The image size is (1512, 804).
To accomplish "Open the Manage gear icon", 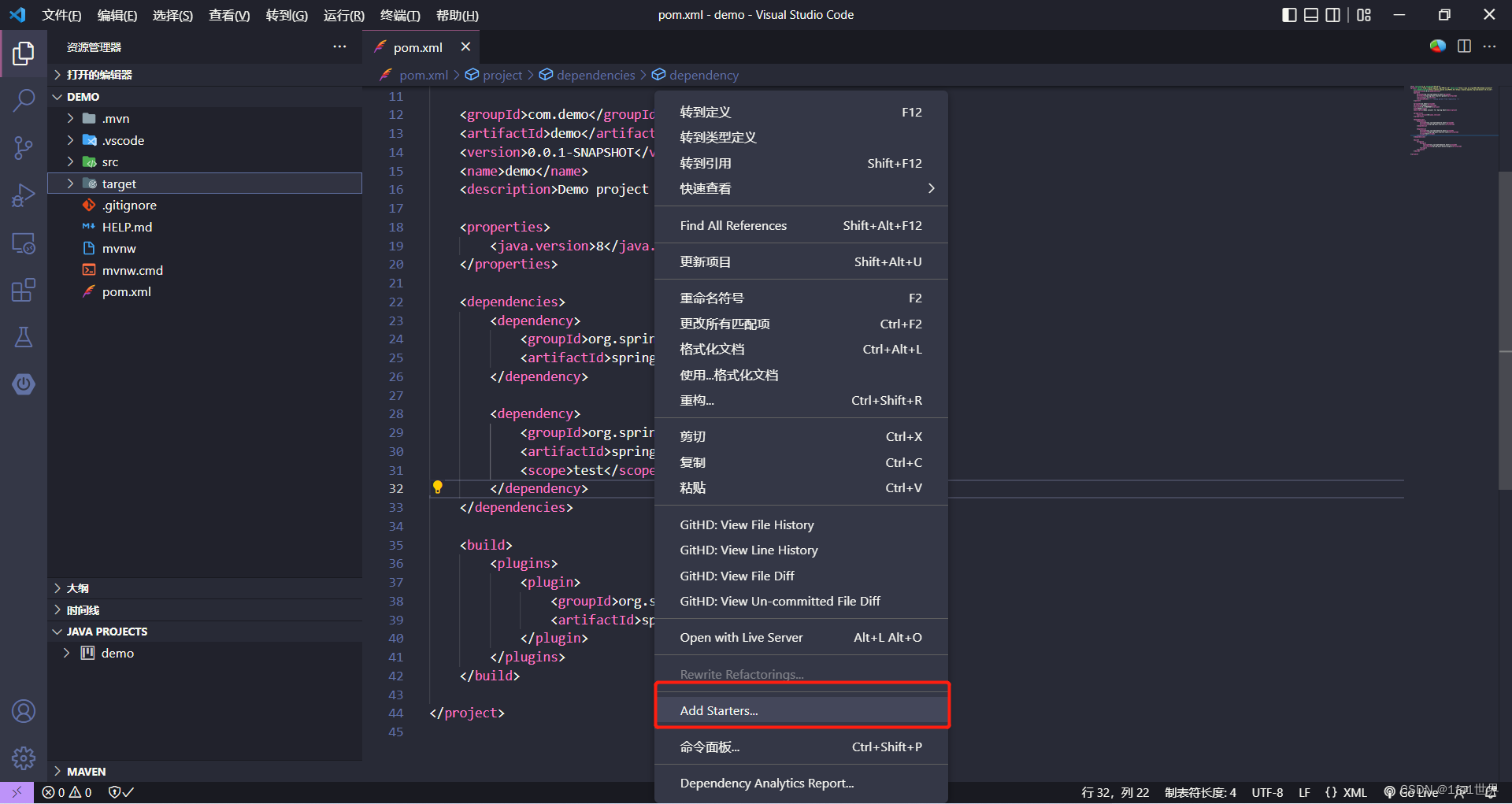I will click(24, 758).
